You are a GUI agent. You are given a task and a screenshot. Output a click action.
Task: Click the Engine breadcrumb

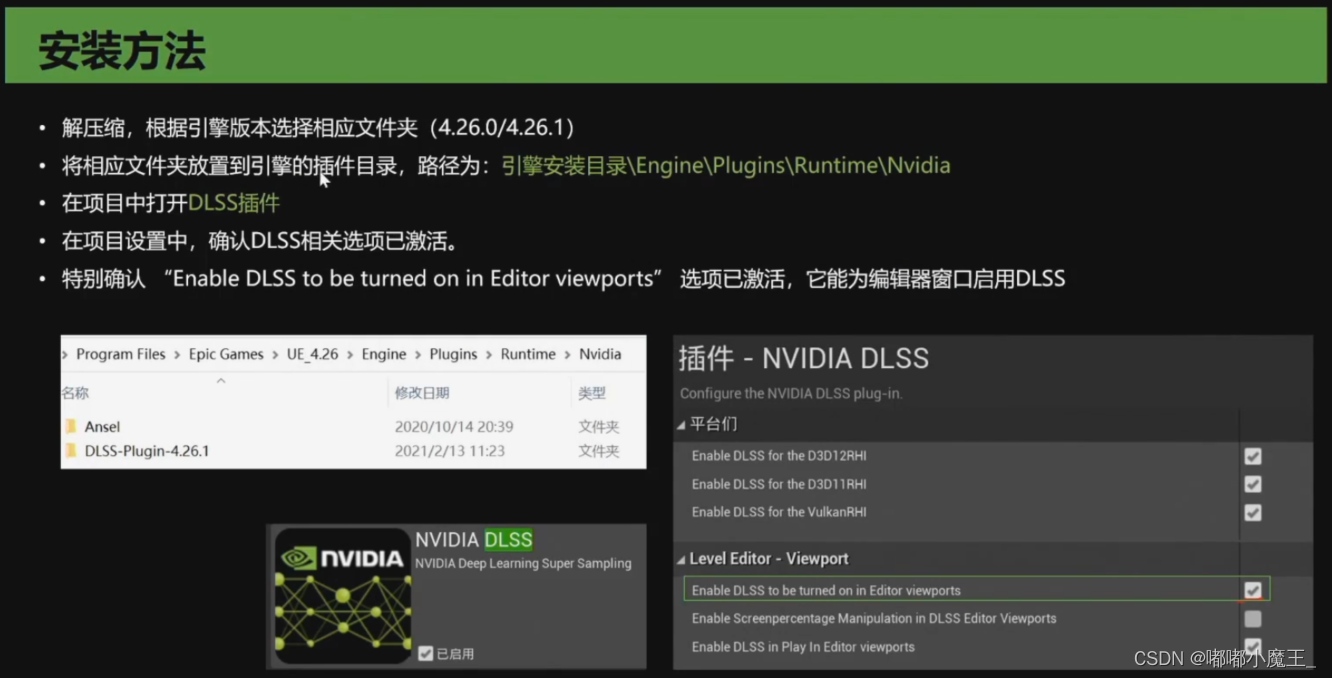[x=384, y=354]
